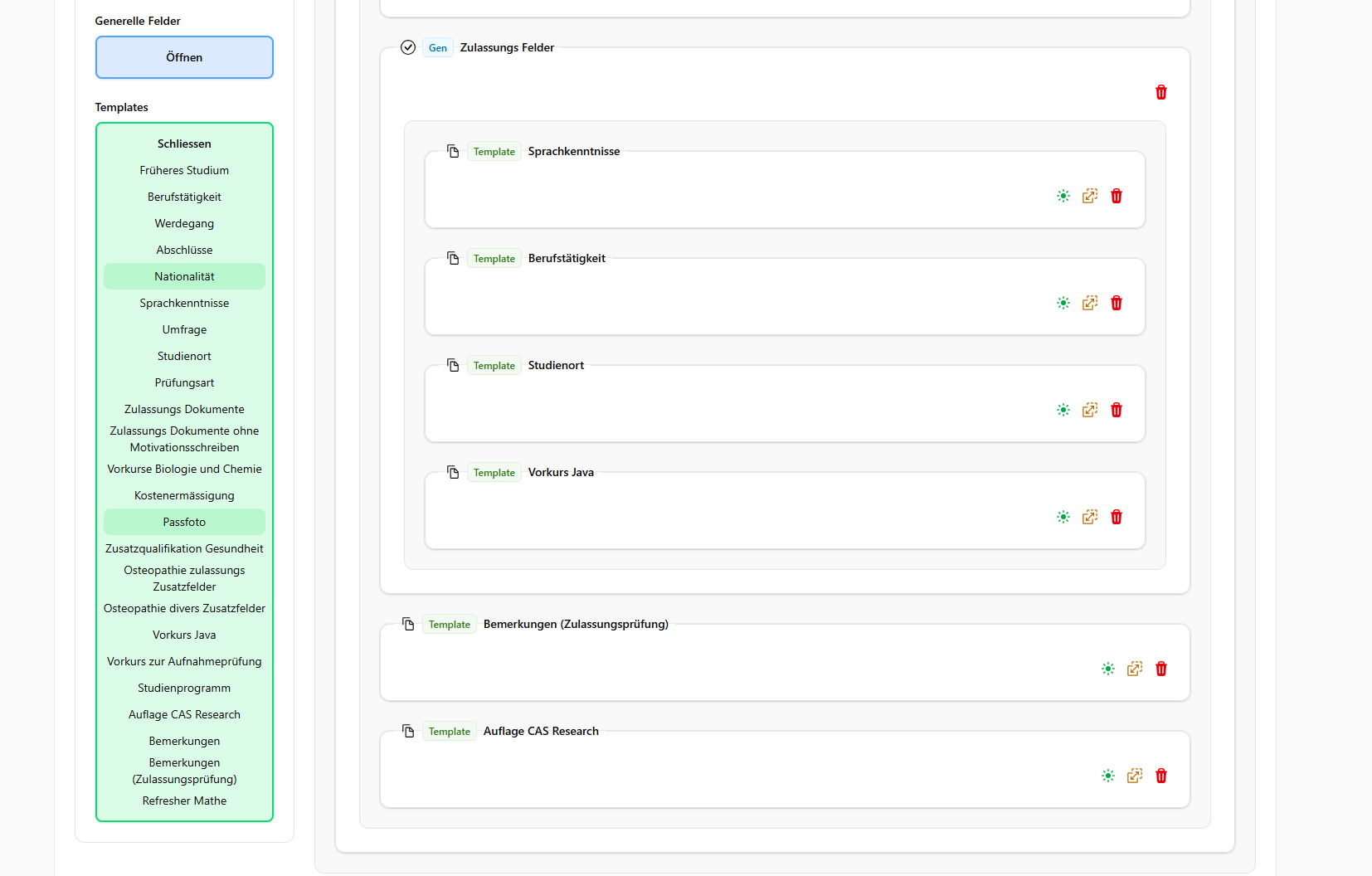Screen dimensions: 1372x876
Task: Click the Template badge on Studienort card
Action: pyautogui.click(x=494, y=366)
